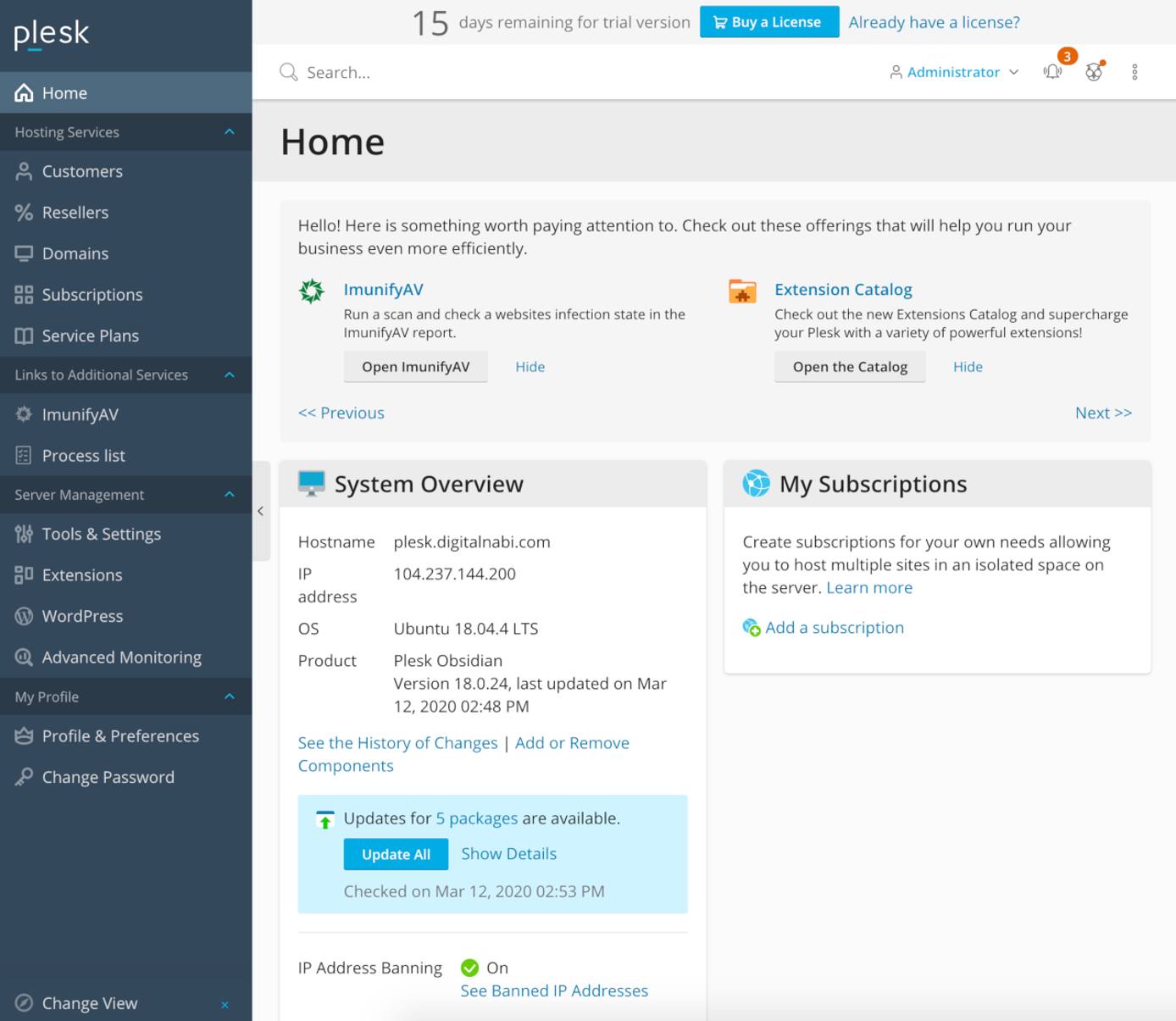Click the Extension Catalog folder icon

pos(741,291)
